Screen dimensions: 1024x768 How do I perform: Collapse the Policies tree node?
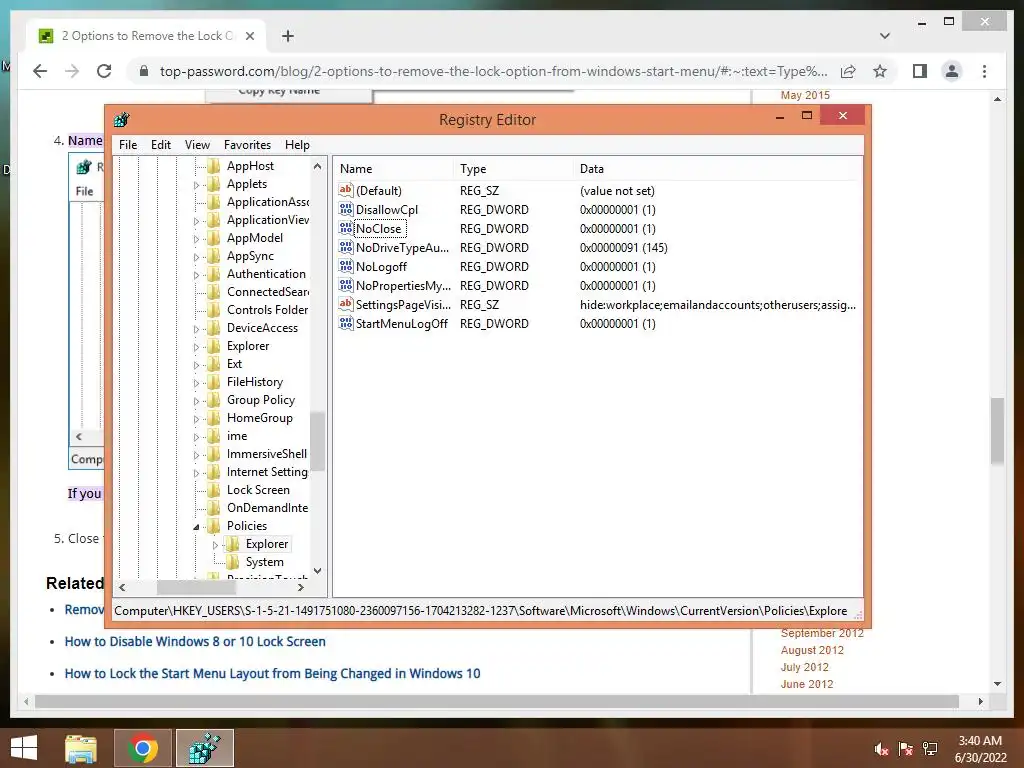(x=196, y=526)
